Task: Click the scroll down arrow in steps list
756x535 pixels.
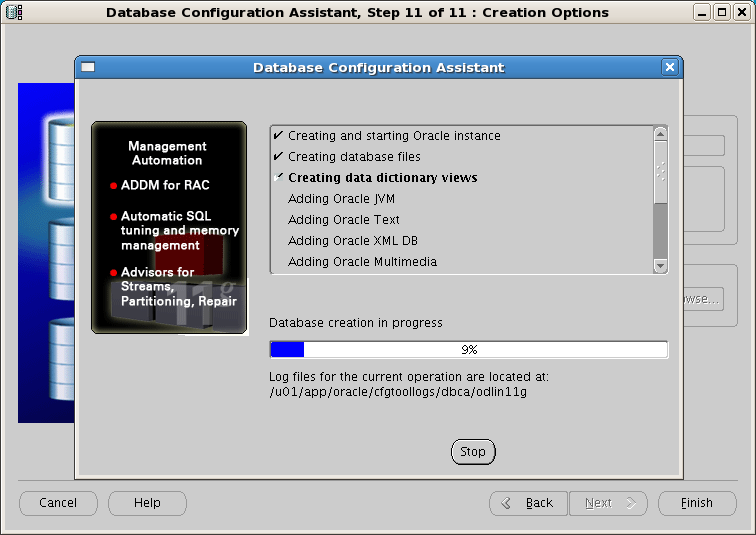Action: pos(660,266)
